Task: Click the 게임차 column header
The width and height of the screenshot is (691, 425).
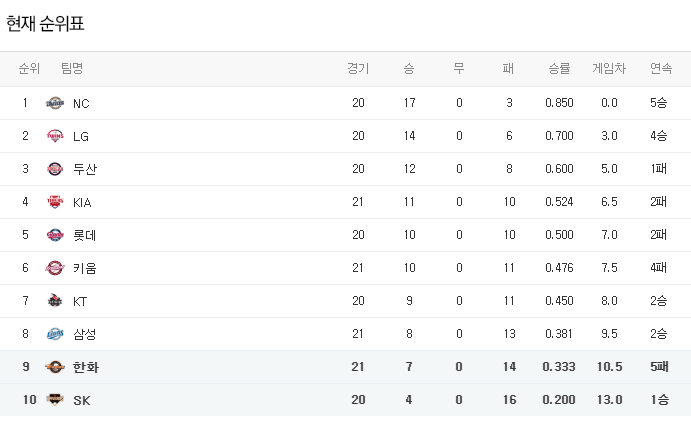Action: pos(609,69)
